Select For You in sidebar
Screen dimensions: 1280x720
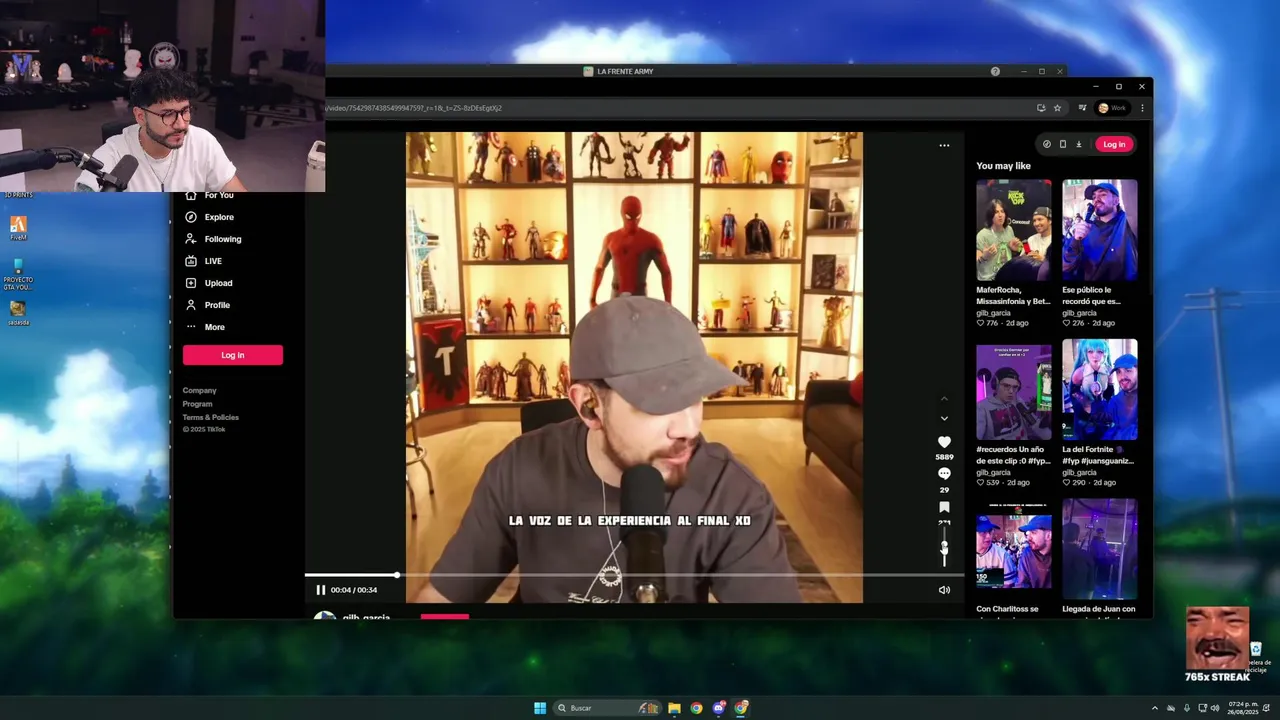(x=219, y=195)
